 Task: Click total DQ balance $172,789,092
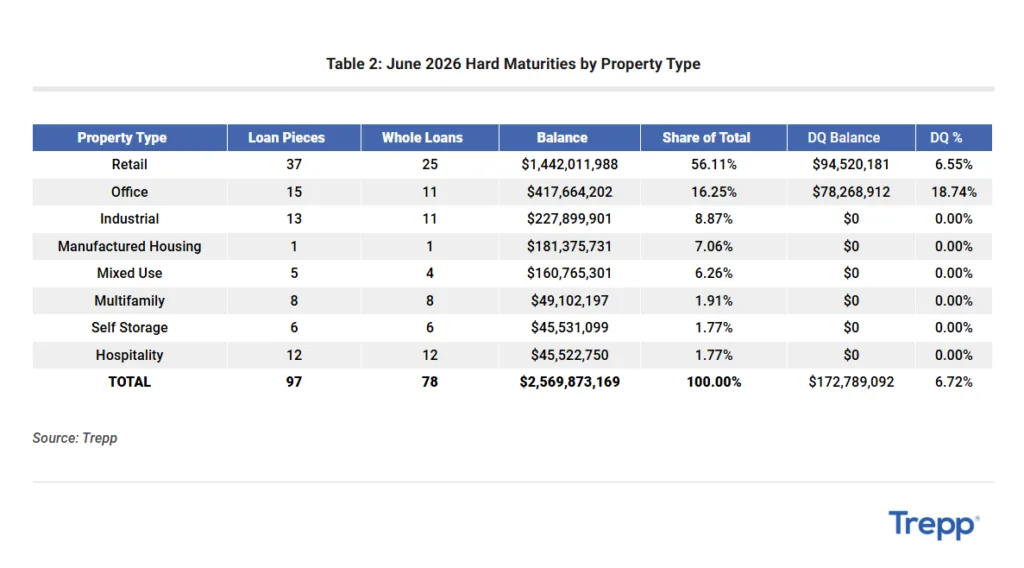pos(851,382)
